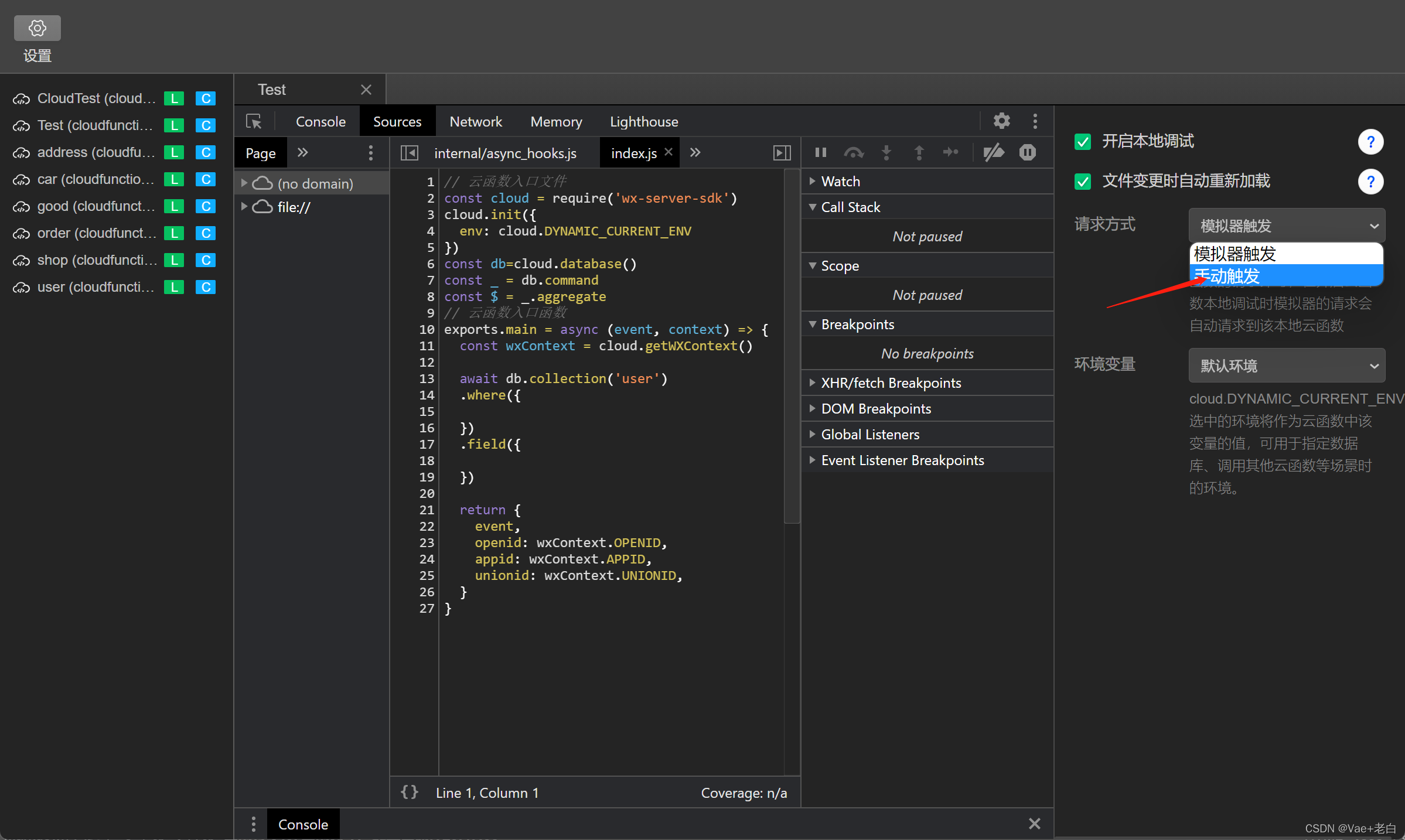Toggle 文件变更时自动重新加载 checkbox
Viewport: 1405px width, 840px height.
pos(1083,182)
